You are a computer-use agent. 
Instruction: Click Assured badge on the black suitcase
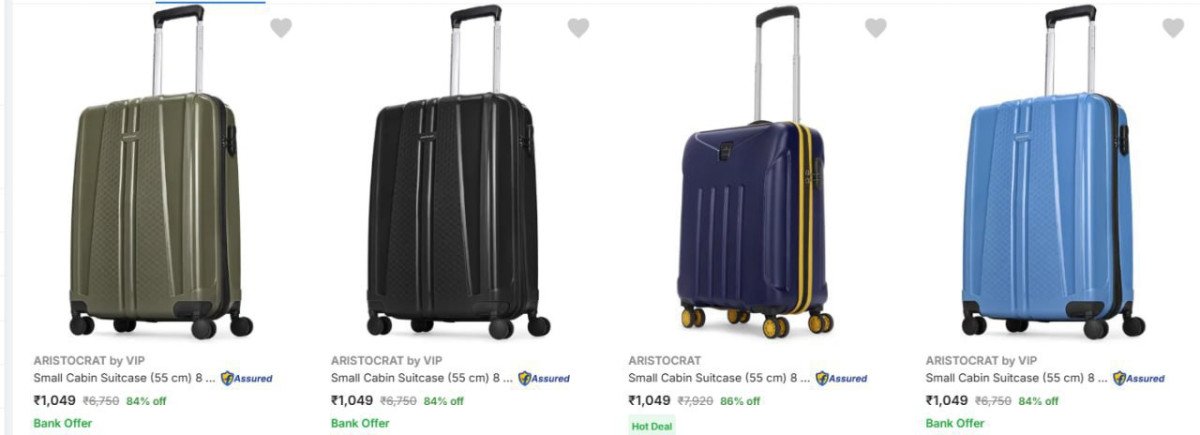pyautogui.click(x=544, y=378)
